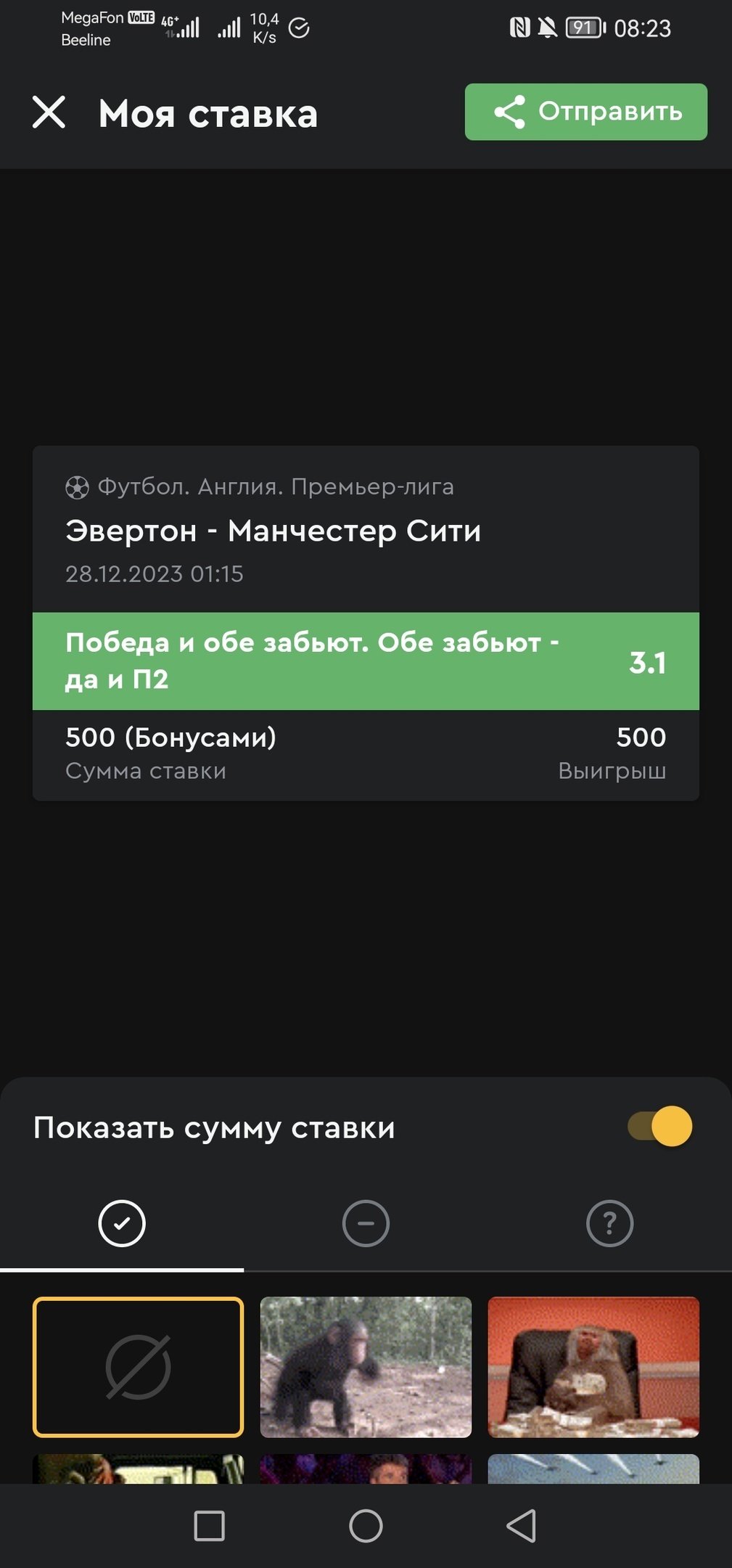Tap the muted bell status icon
Screen dimensions: 732x1568
548,28
